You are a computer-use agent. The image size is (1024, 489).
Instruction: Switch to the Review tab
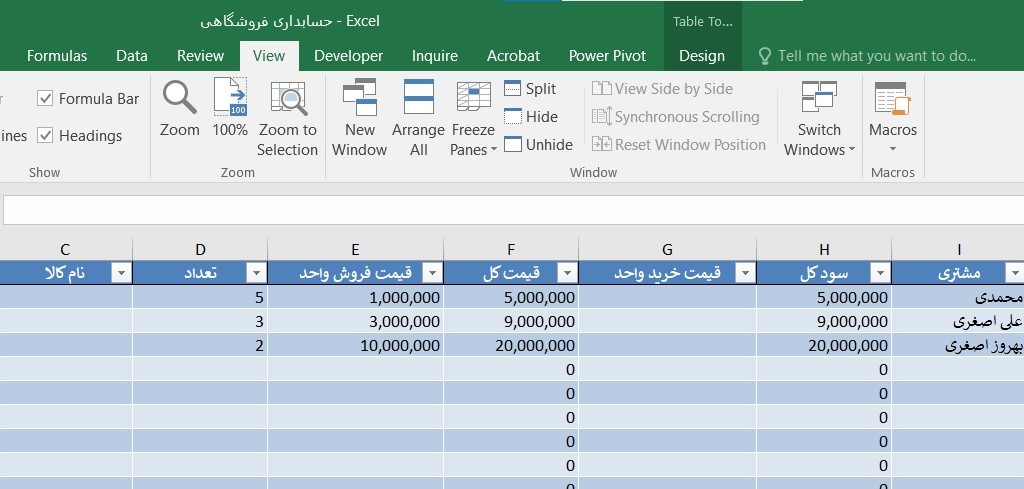pos(200,56)
